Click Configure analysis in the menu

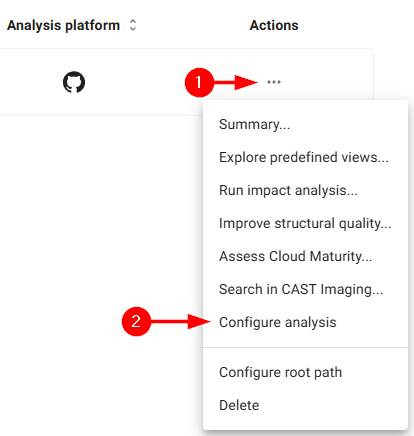point(278,322)
